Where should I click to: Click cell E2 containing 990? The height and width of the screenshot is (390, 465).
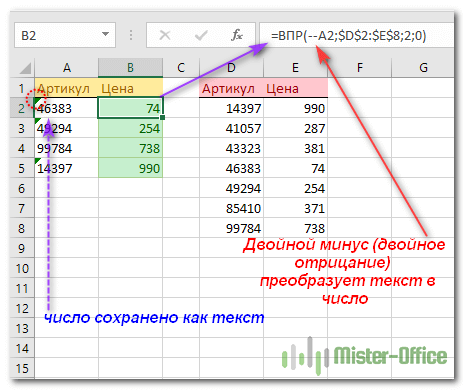[x=295, y=108]
